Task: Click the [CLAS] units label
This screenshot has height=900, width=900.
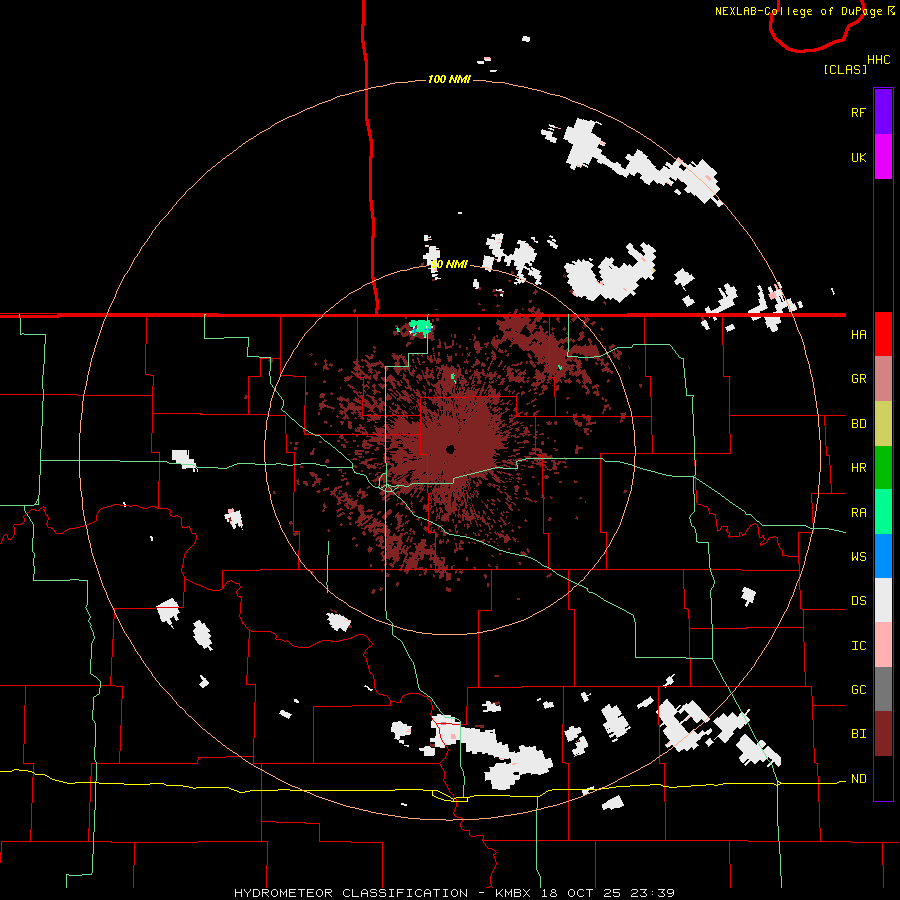Action: coord(845,69)
